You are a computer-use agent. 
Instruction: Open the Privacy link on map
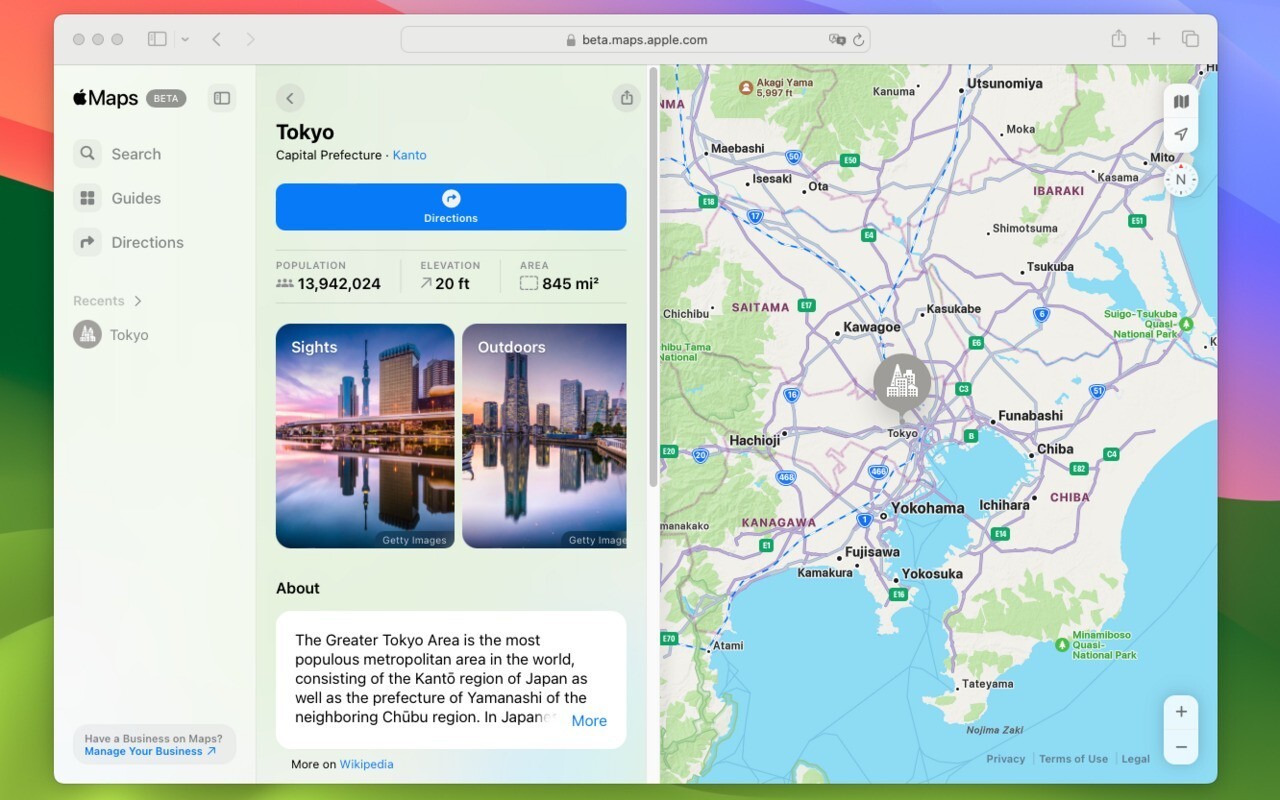click(1005, 759)
